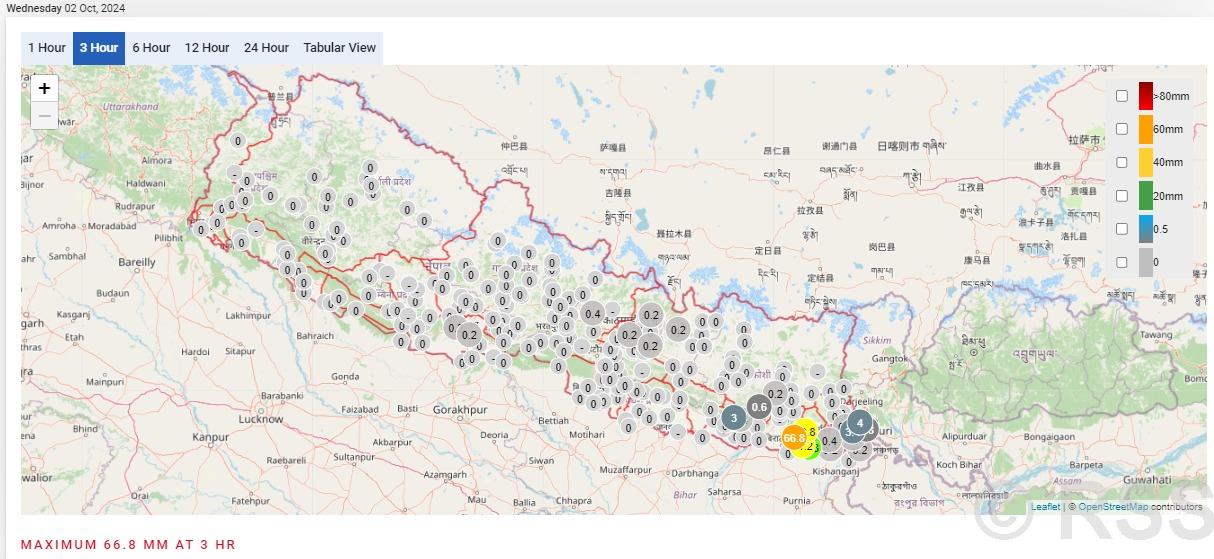Select the blue-gray marker labeled 4
The image size is (1214, 559).
tap(859, 423)
